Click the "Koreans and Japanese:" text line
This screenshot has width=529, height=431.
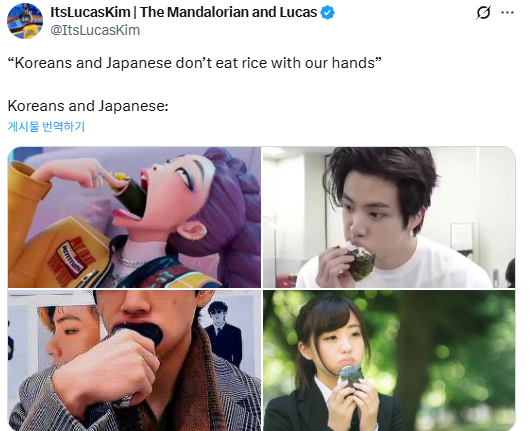coord(88,106)
